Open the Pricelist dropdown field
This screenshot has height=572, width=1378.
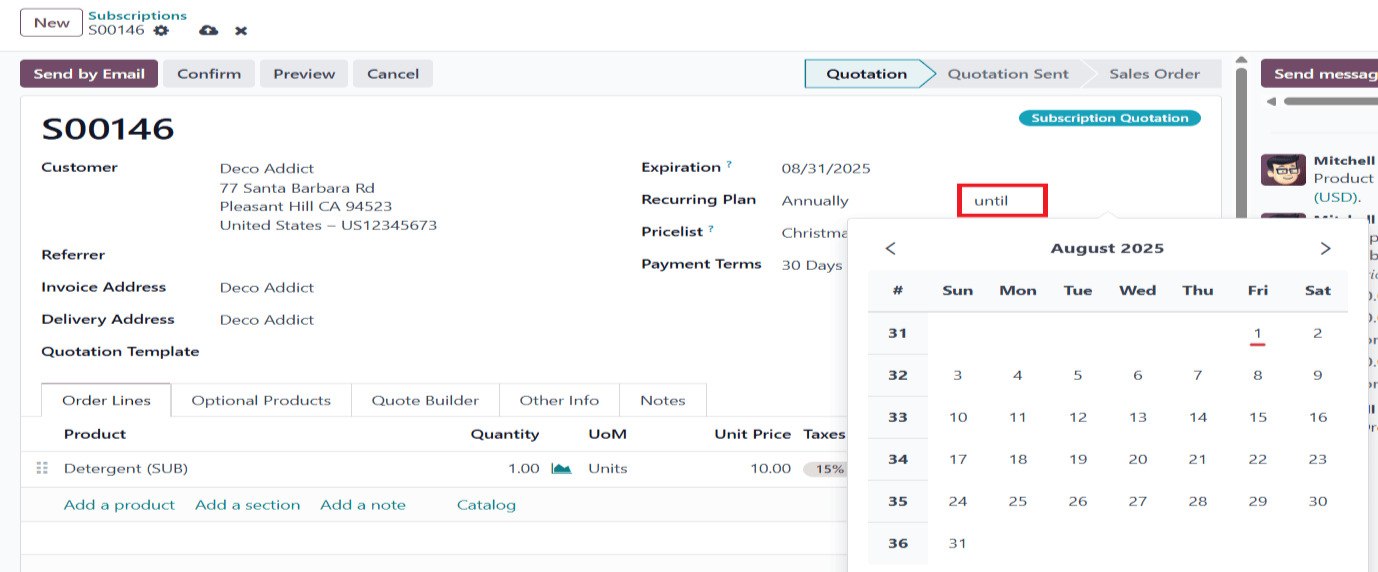coord(813,233)
